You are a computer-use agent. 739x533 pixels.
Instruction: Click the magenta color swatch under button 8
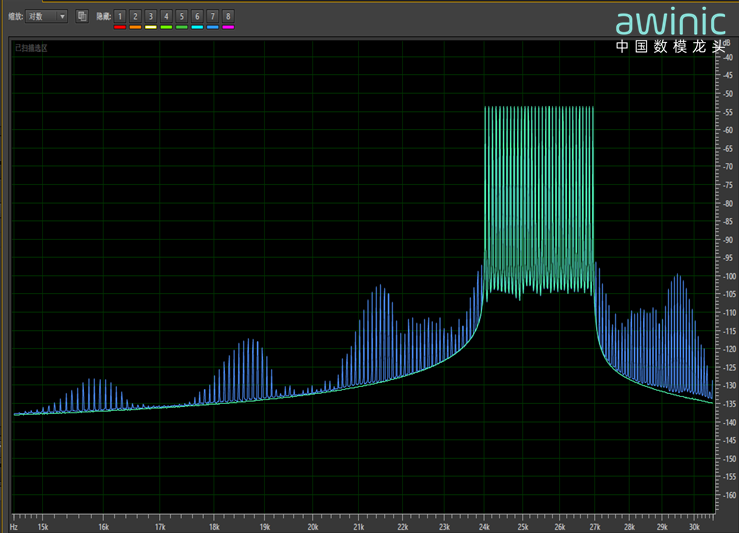click(x=228, y=27)
